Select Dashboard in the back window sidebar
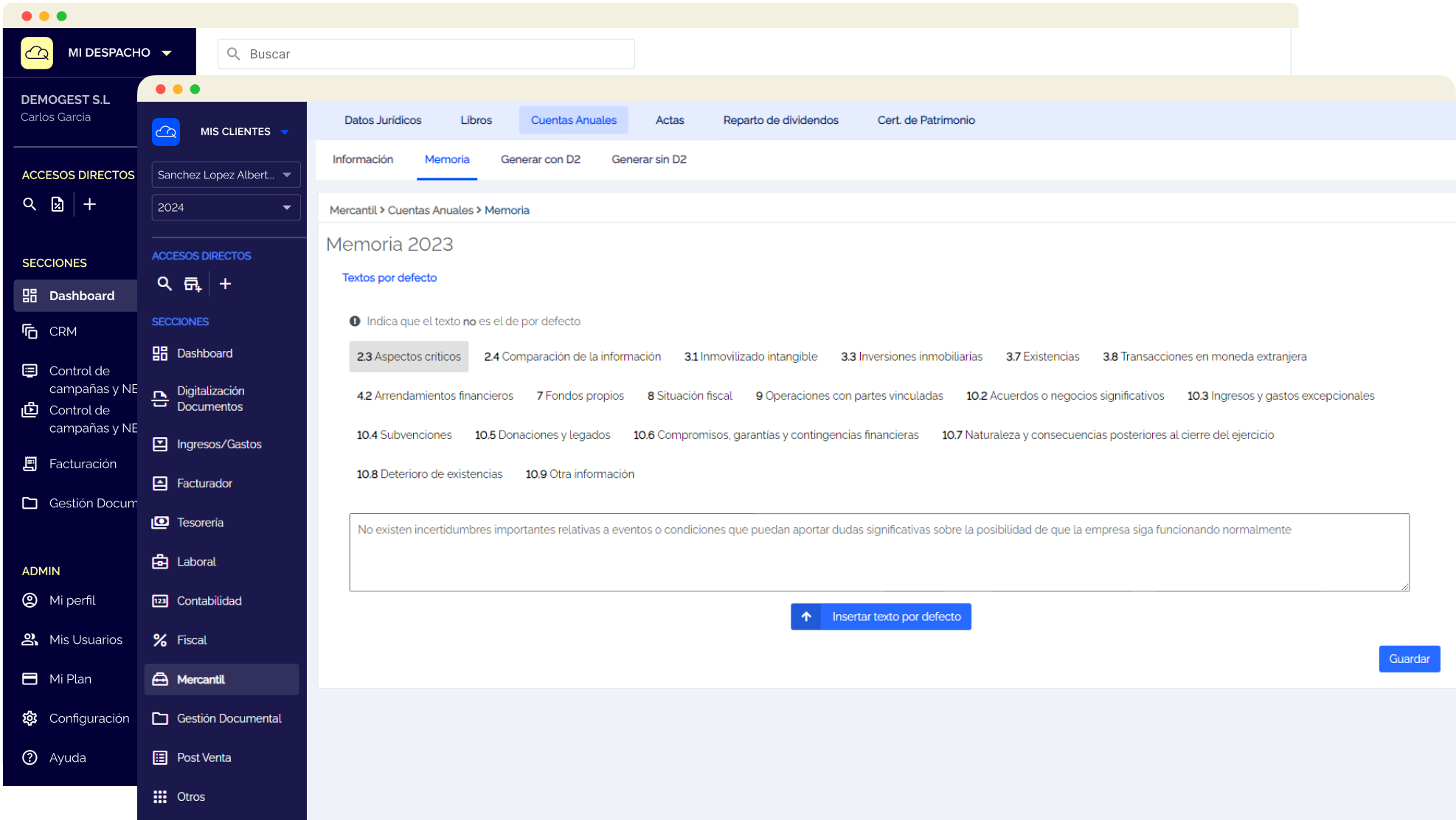This screenshot has width=1456, height=820. click(75, 296)
